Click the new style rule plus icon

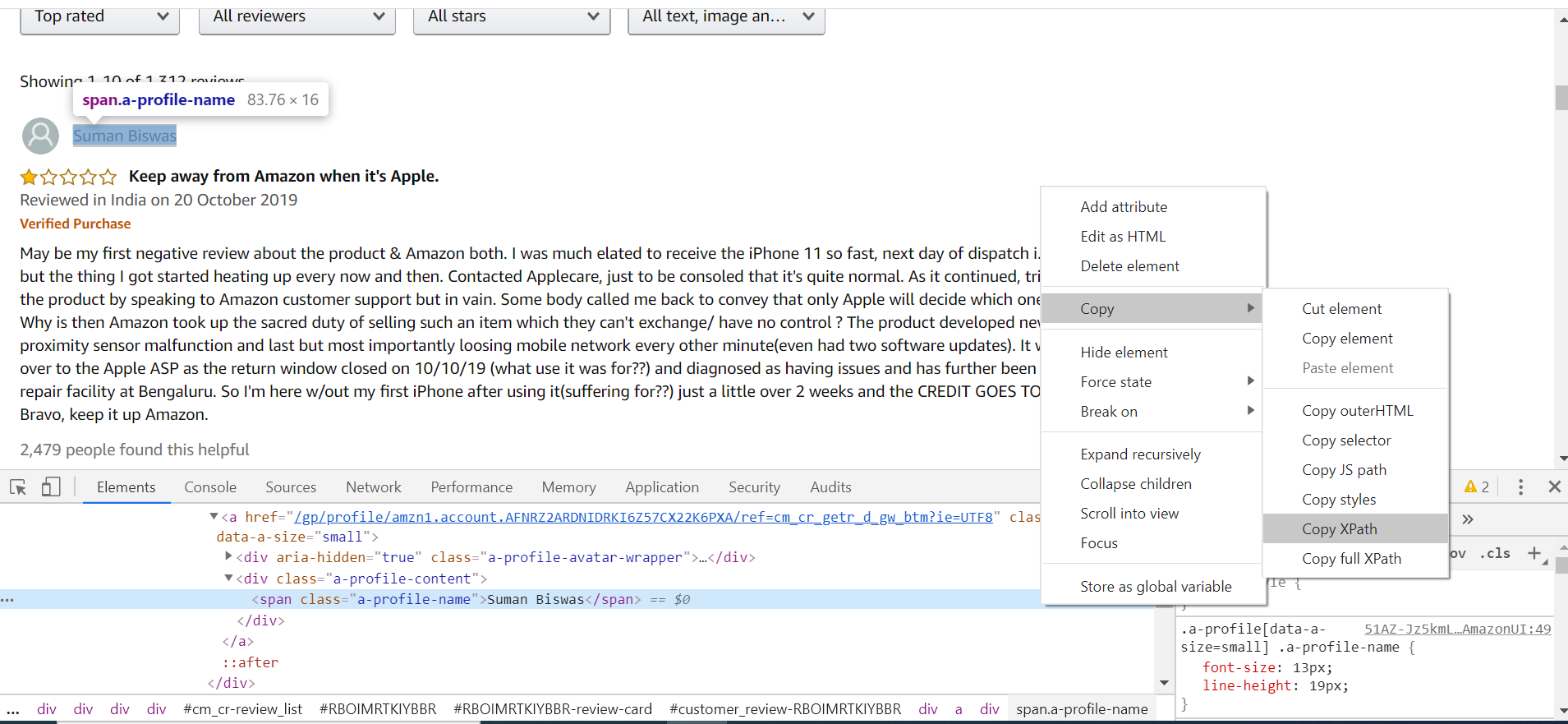coord(1534,554)
